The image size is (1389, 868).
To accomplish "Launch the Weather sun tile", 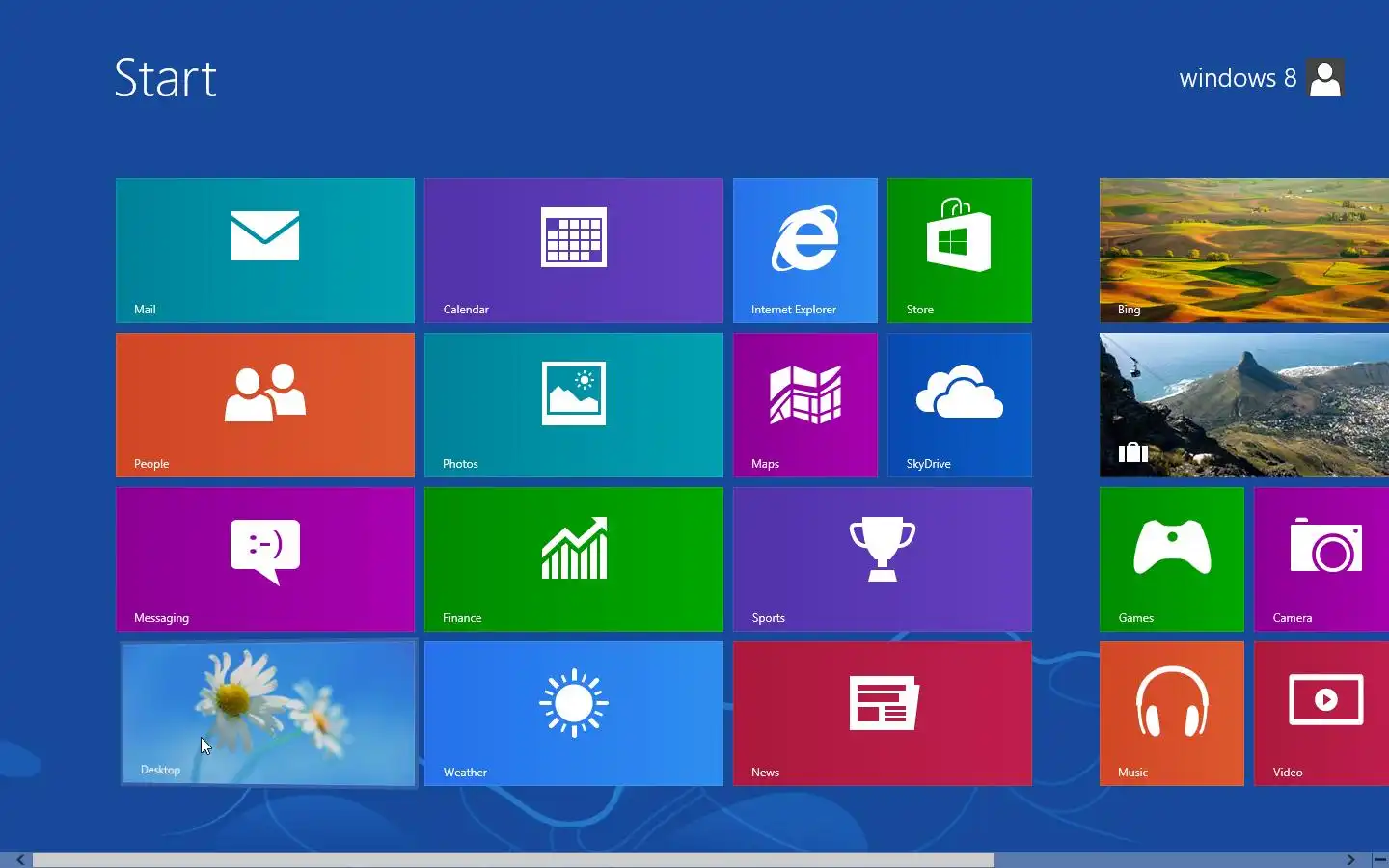I will [x=574, y=714].
